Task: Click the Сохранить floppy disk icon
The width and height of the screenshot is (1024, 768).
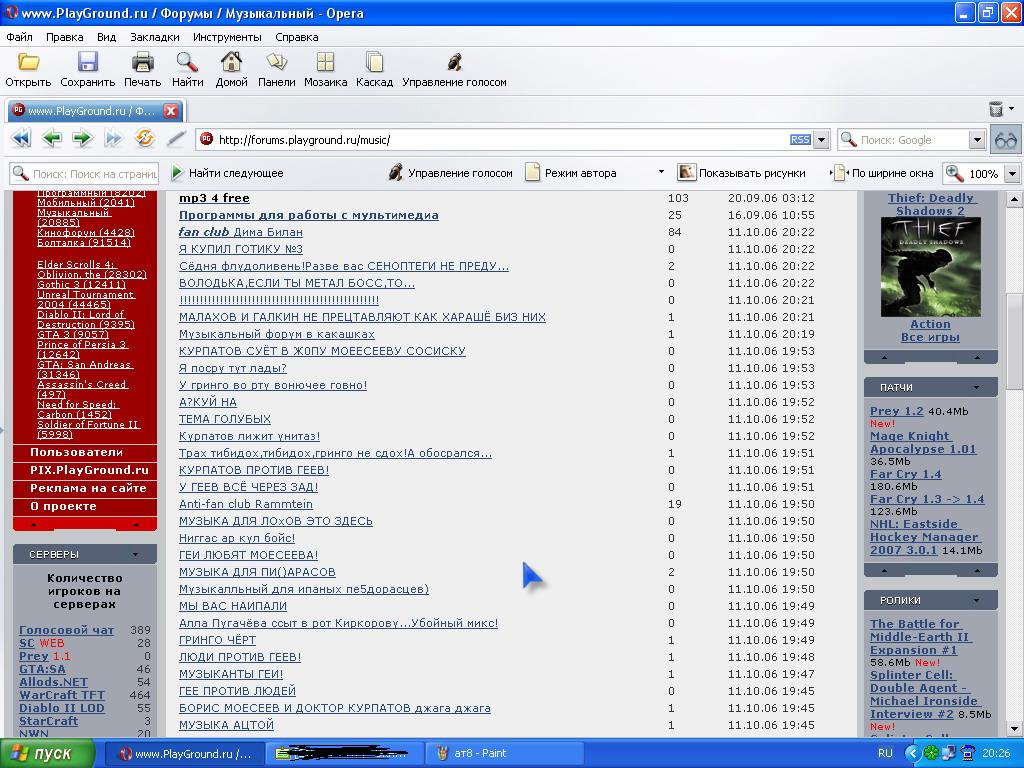Action: 87,63
